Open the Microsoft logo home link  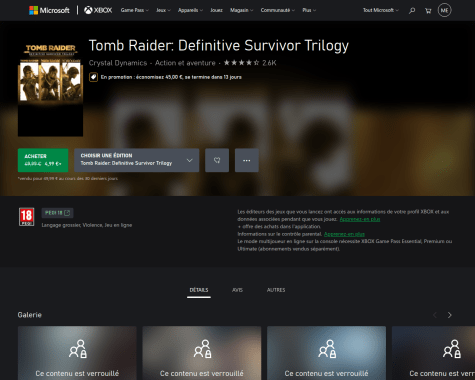click(x=49, y=10)
